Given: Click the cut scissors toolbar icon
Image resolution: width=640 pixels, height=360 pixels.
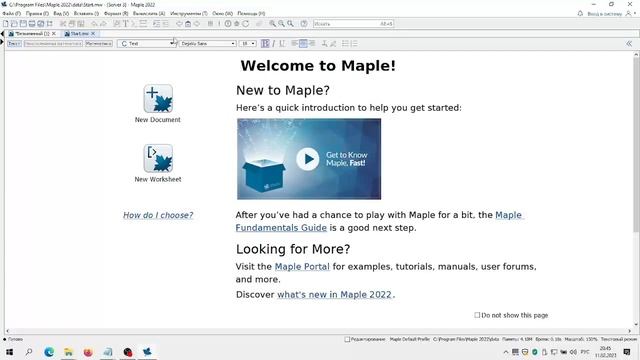Looking at the screenshot, I should tap(63, 24).
